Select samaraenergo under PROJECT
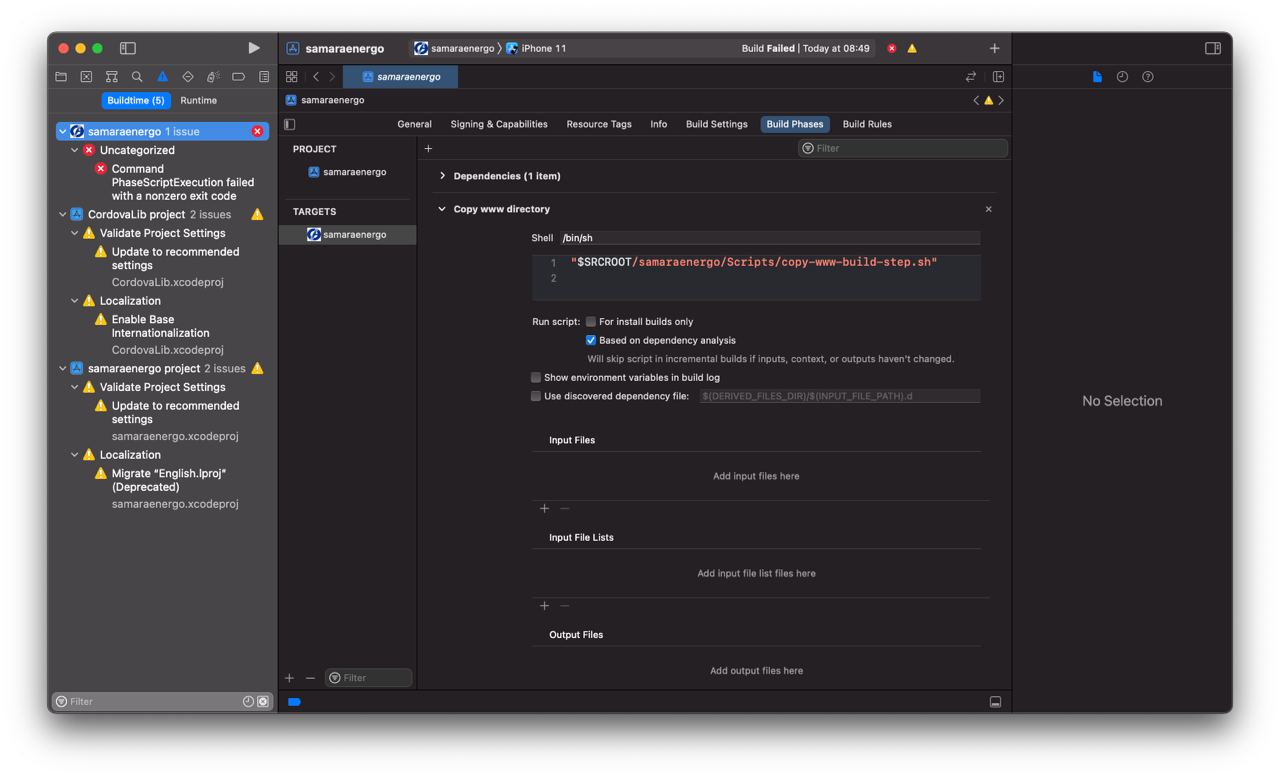1280x776 pixels. pyautogui.click(x=347, y=172)
